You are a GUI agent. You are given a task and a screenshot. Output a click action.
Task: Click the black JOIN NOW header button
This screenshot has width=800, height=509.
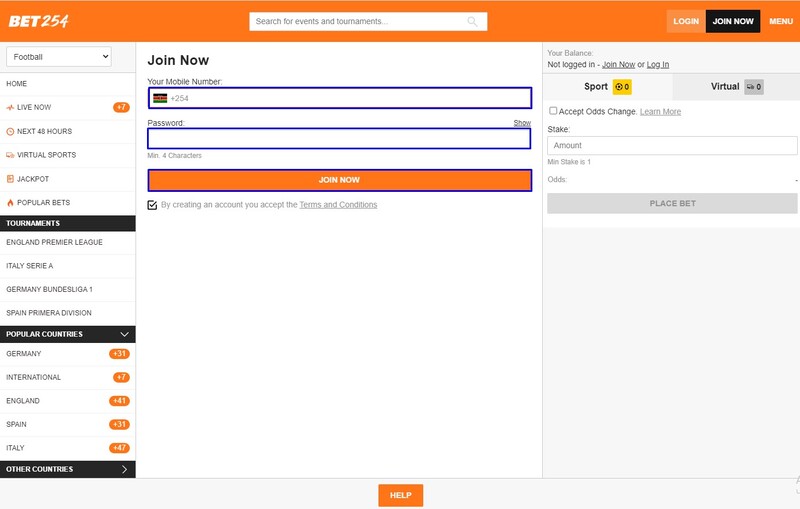pos(733,21)
